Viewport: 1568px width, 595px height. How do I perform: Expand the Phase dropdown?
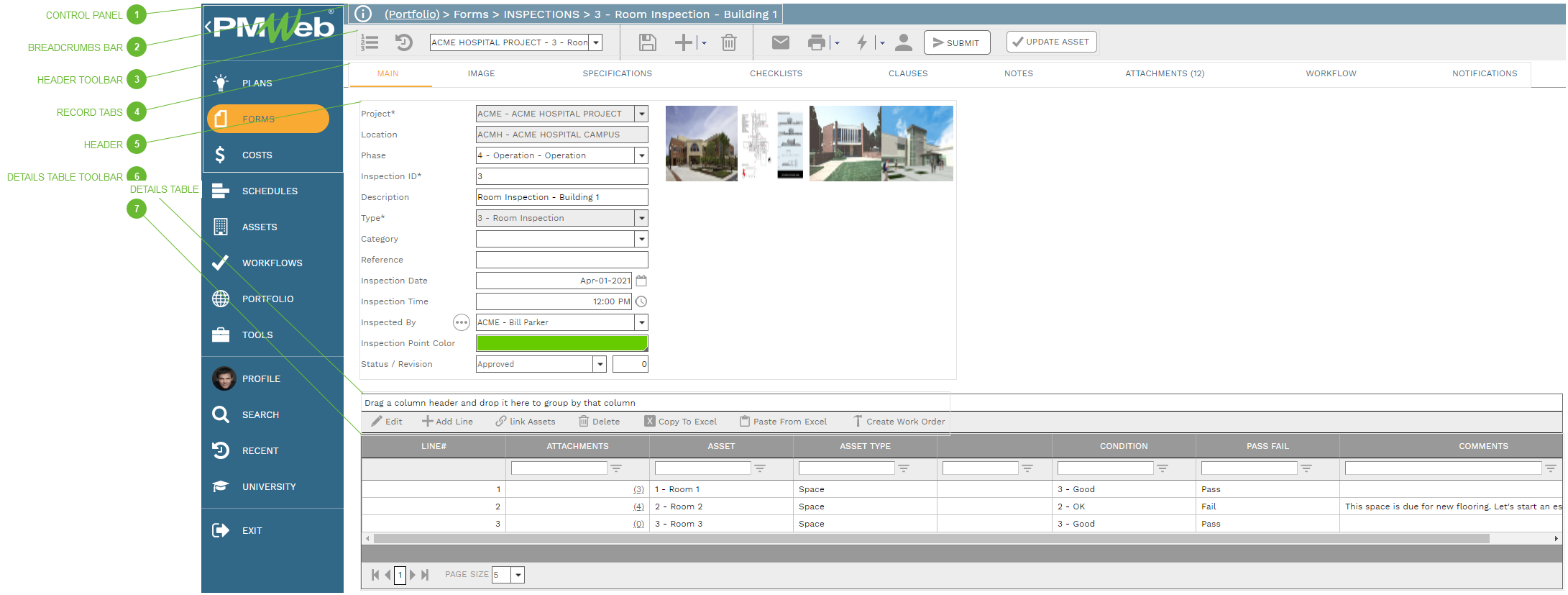pyautogui.click(x=641, y=155)
